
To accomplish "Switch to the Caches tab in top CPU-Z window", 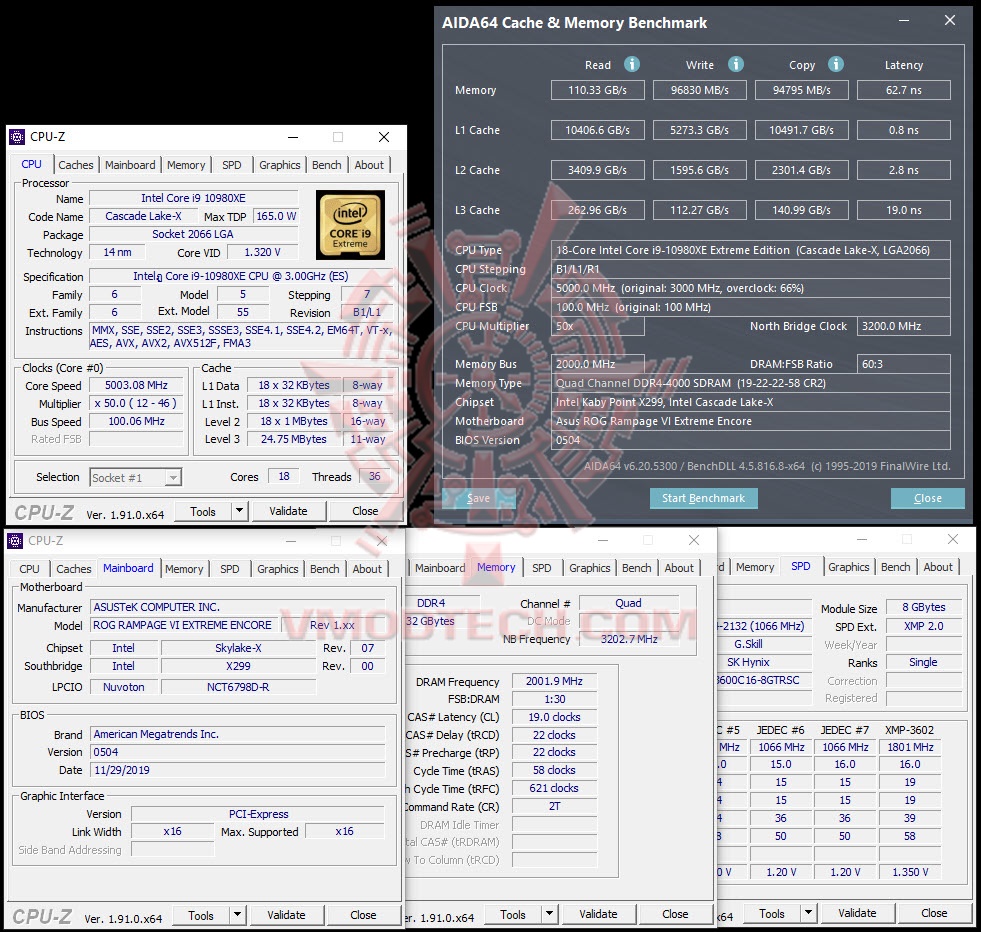I will [76, 165].
